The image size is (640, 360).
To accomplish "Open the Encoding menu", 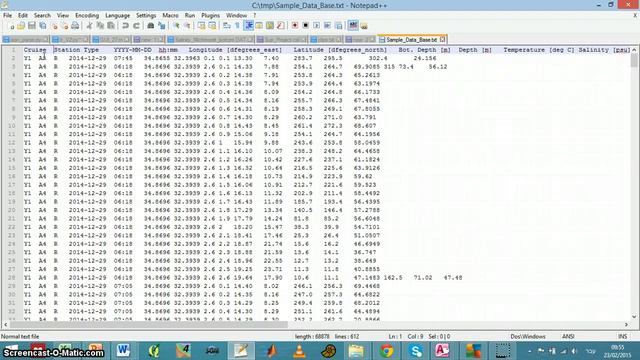I will tap(87, 16).
